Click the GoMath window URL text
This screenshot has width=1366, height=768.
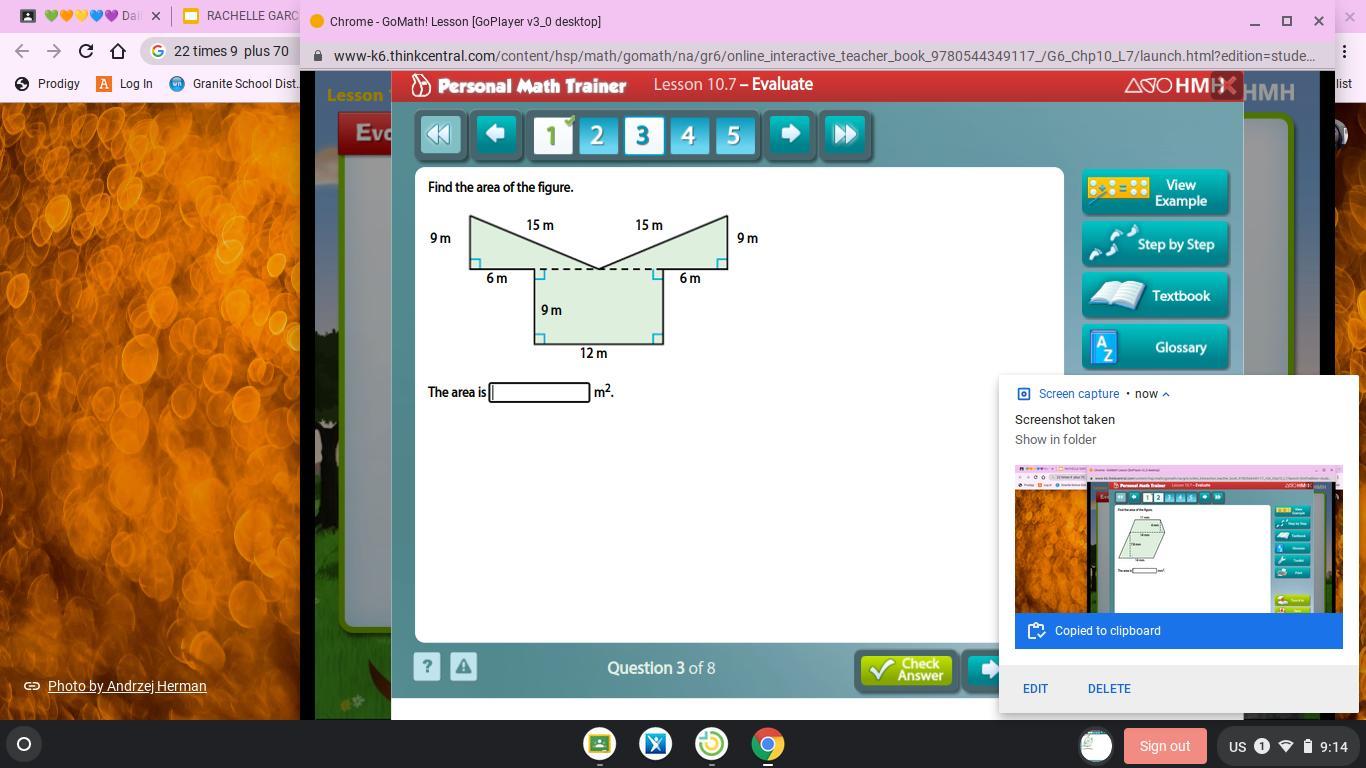pyautogui.click(x=824, y=56)
